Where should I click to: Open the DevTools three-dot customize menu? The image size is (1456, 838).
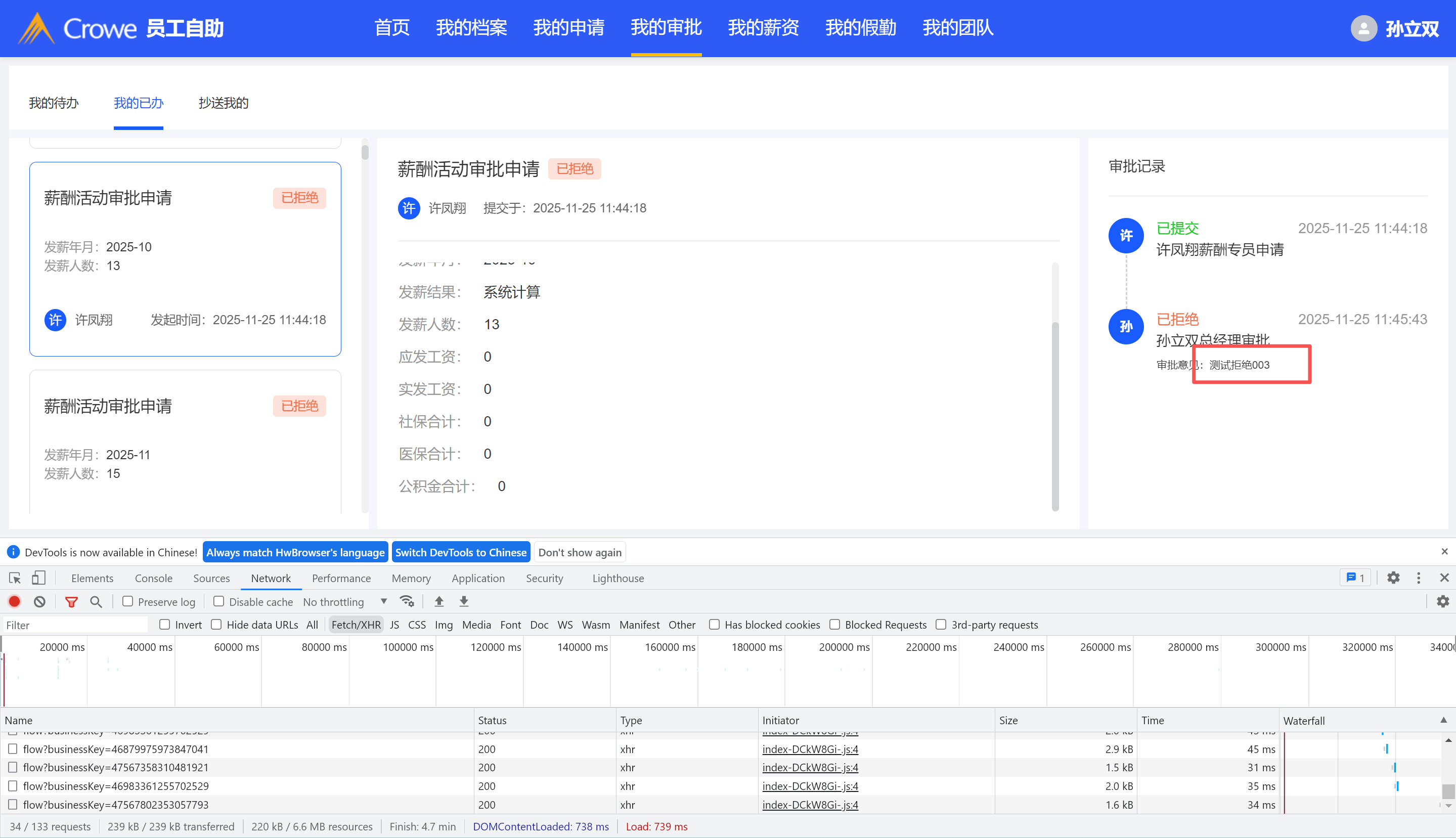point(1419,578)
